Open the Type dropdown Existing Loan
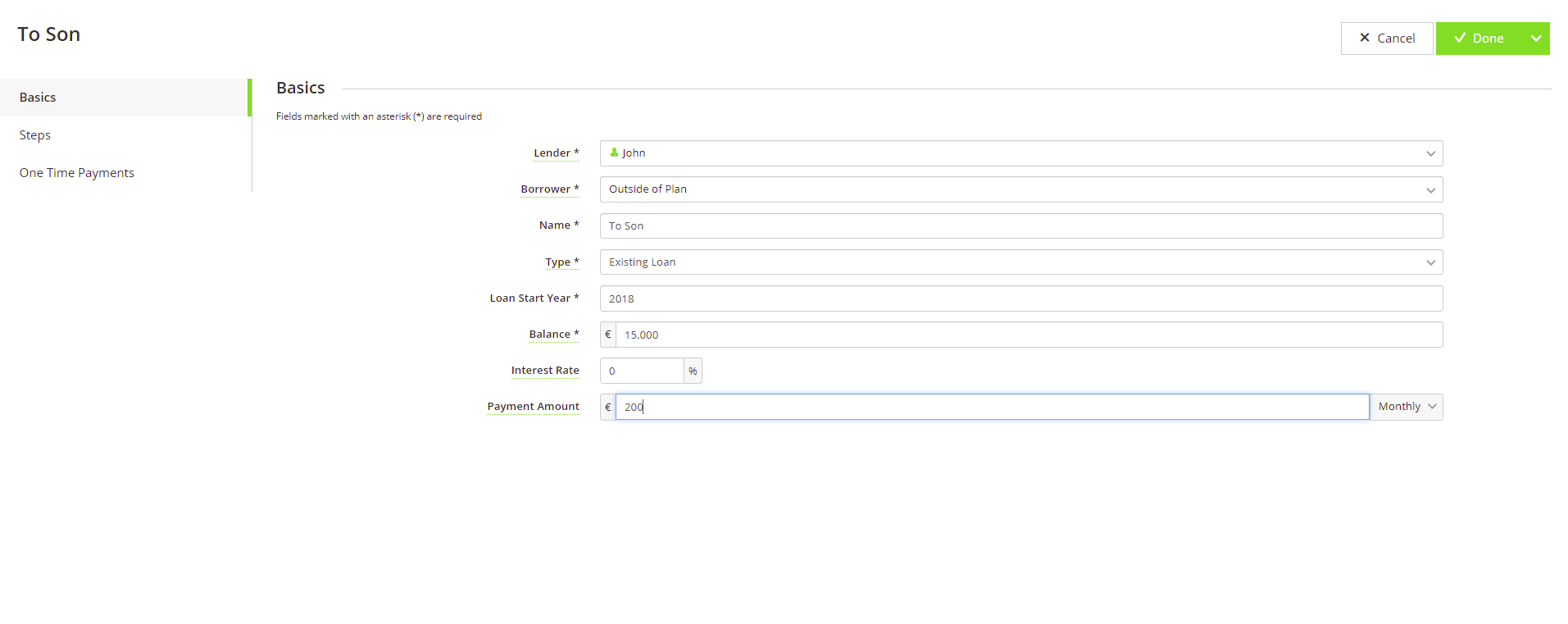Image resolution: width=1568 pixels, height=624 pixels. 1021,262
